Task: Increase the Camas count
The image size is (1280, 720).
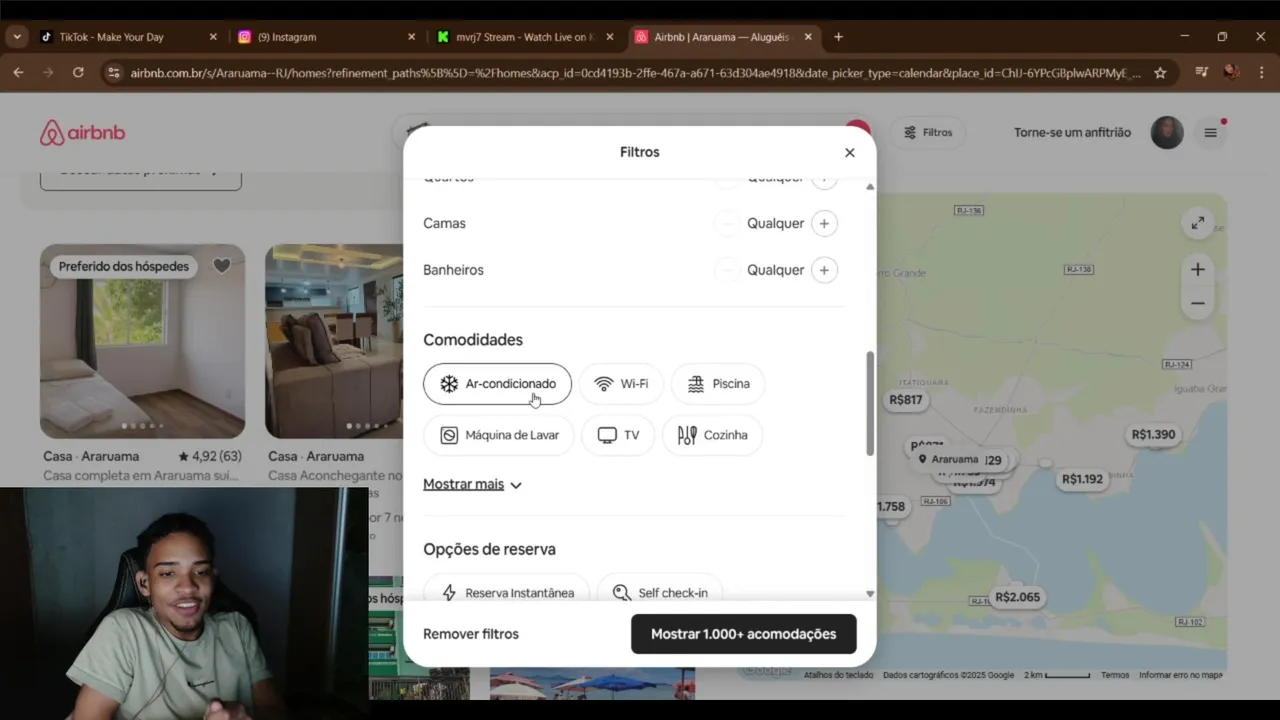Action: point(824,223)
